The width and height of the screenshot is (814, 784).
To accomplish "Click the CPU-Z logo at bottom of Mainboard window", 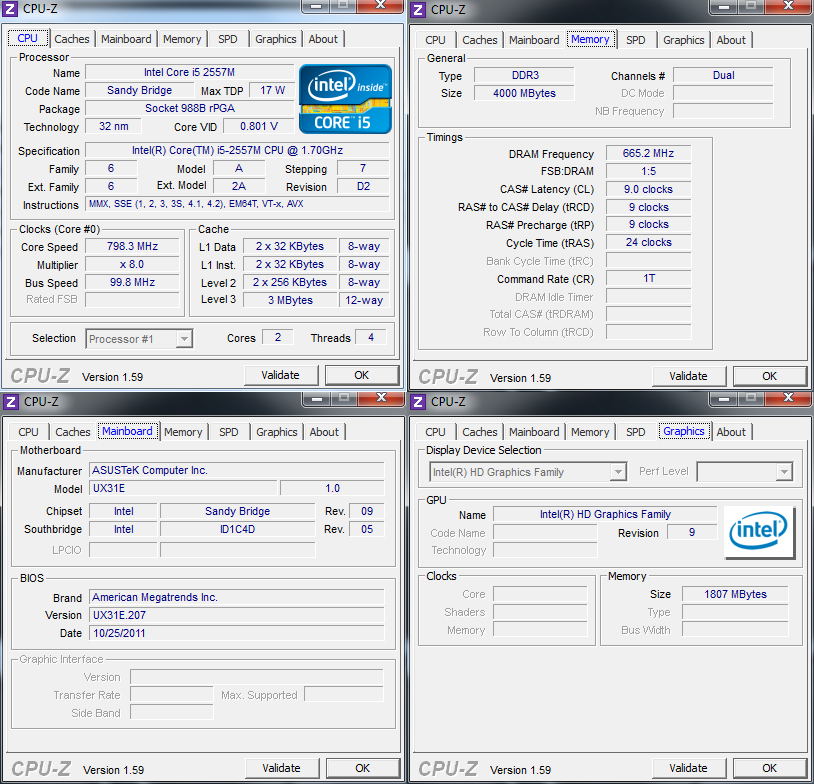I will pos(40,768).
